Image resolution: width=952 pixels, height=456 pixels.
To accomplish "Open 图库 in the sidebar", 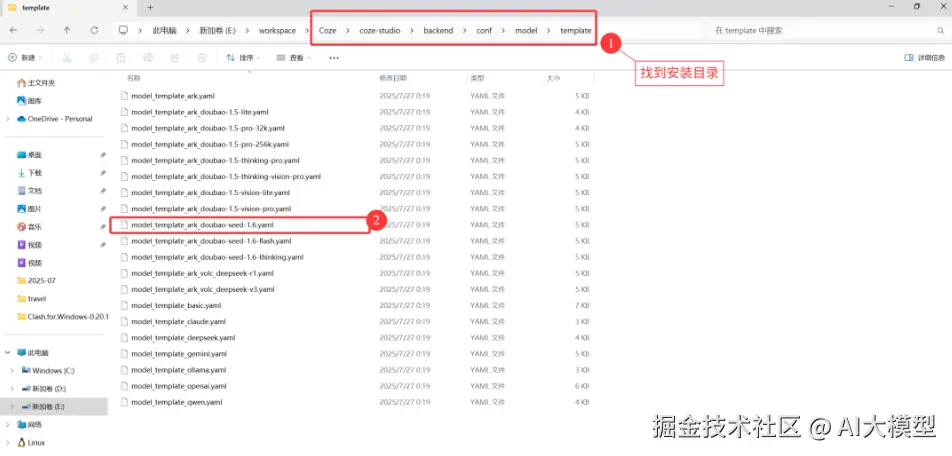I will (30, 101).
